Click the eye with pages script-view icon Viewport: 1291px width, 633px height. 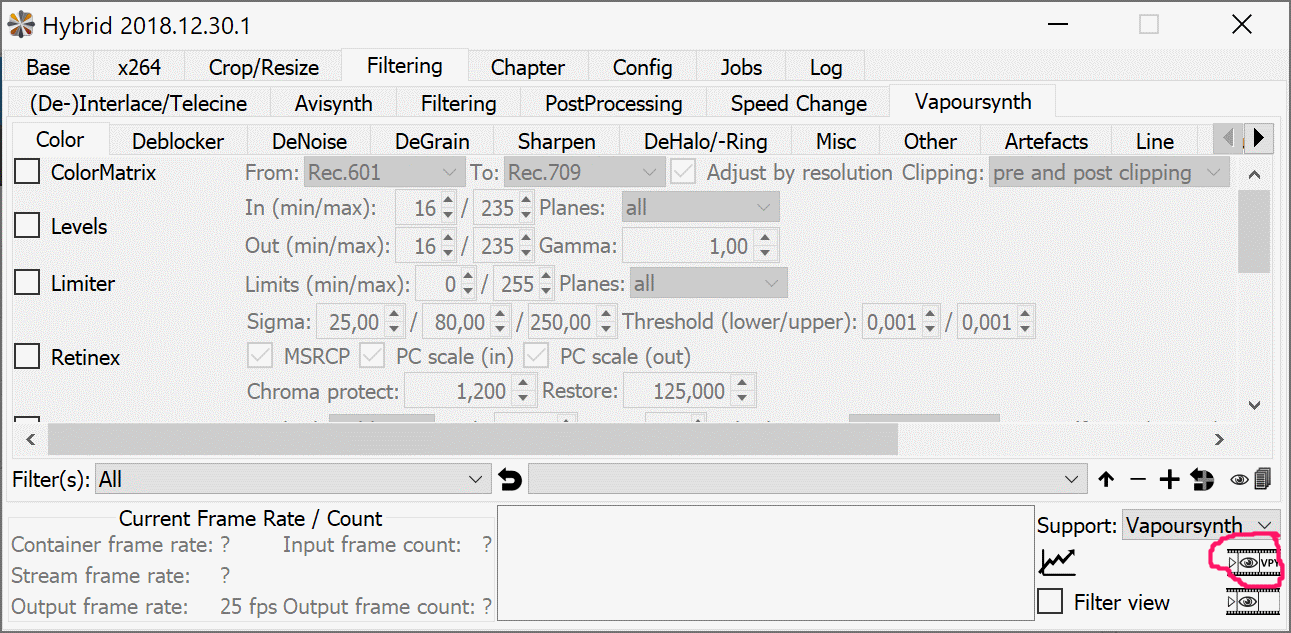pyautogui.click(x=1250, y=480)
